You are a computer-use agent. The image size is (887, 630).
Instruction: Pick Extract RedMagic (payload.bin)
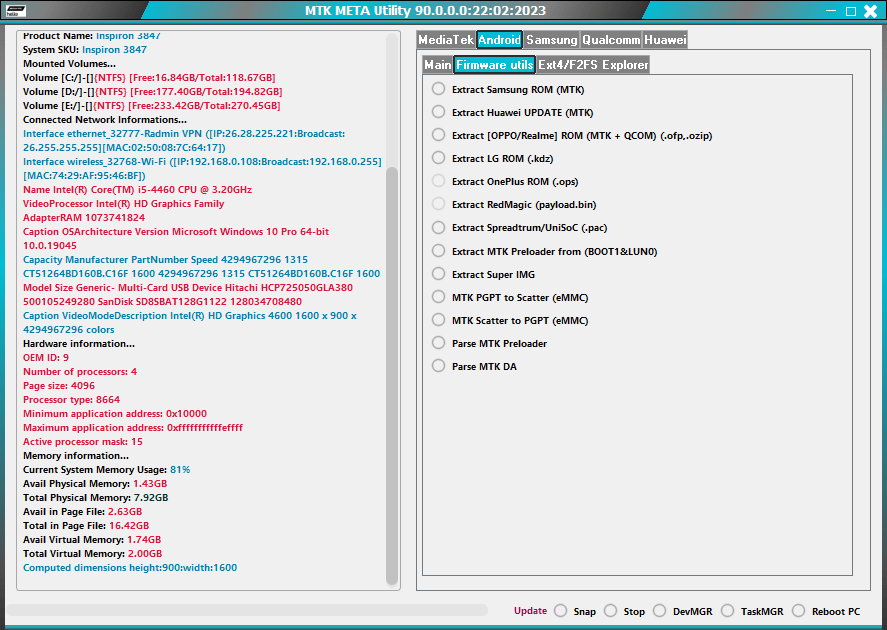point(437,204)
